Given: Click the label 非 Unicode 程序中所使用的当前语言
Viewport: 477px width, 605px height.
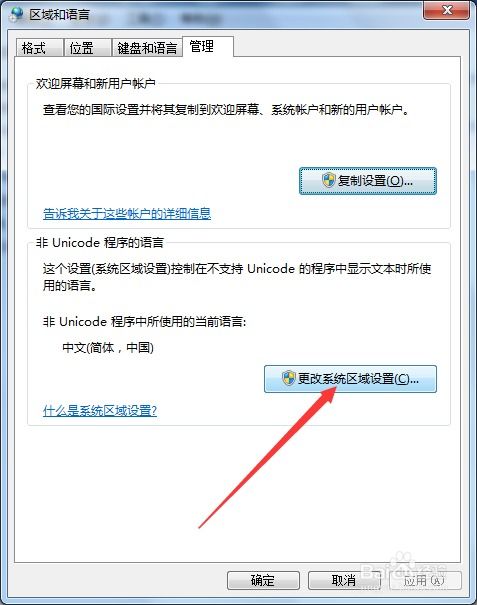Looking at the screenshot, I should tap(144, 321).
